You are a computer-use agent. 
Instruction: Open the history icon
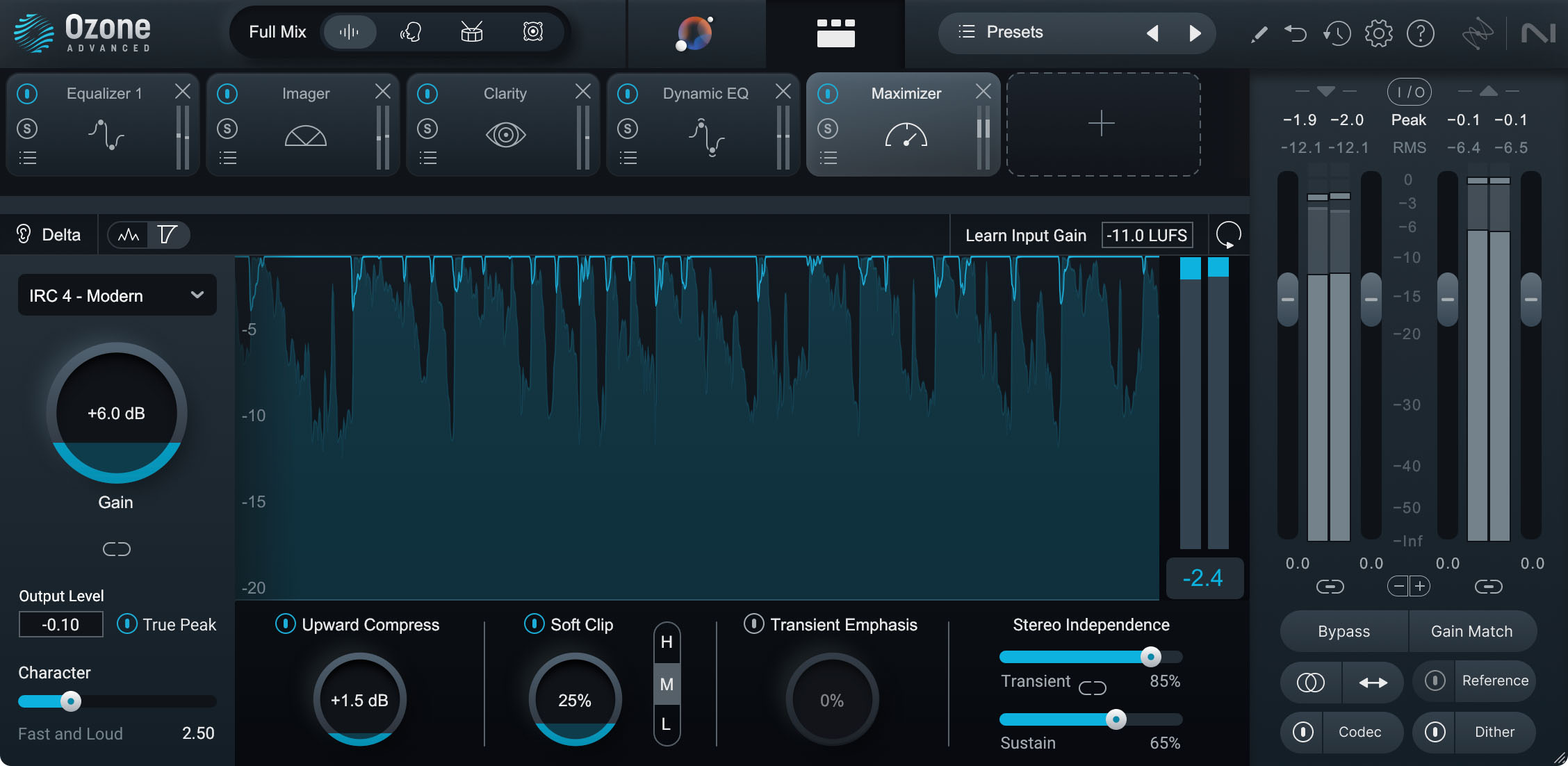1336,33
